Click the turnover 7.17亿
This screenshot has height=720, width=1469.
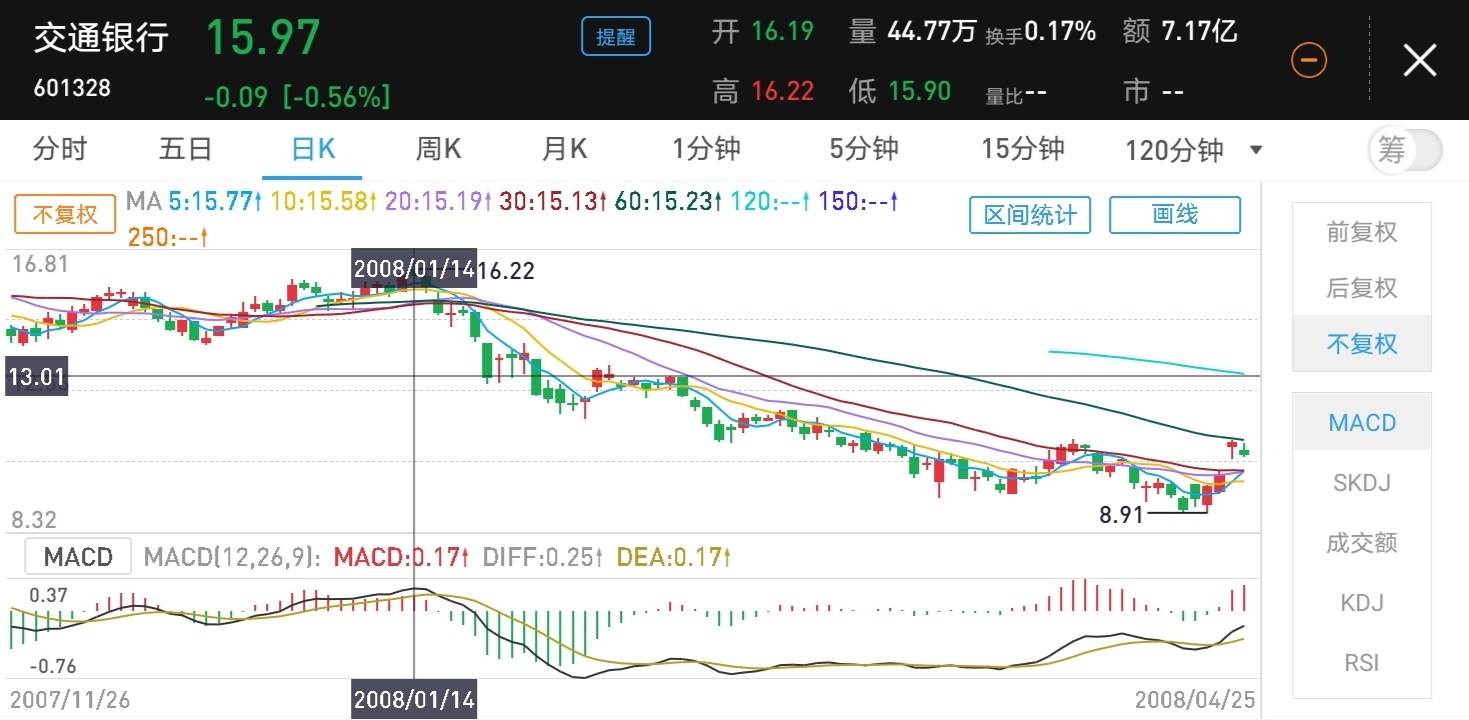tap(1199, 31)
